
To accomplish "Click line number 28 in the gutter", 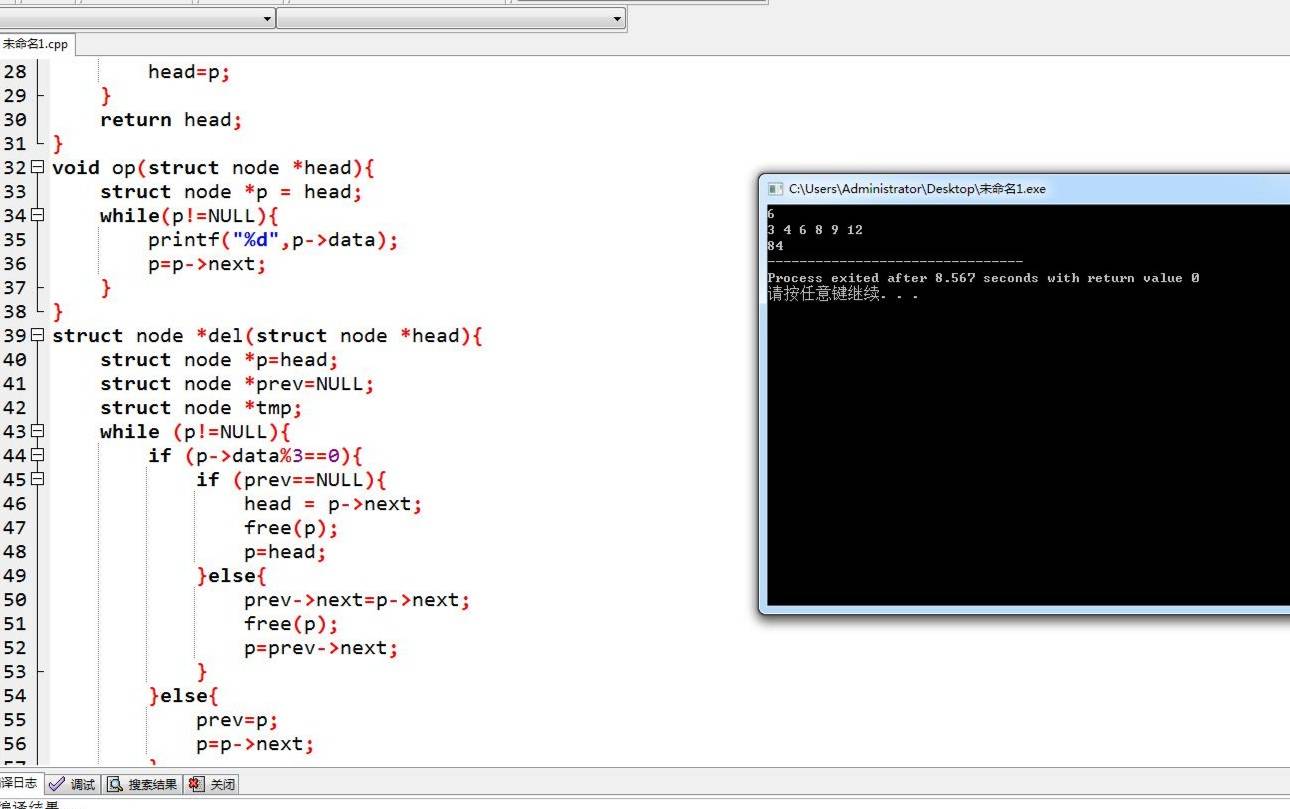I will 15,71.
